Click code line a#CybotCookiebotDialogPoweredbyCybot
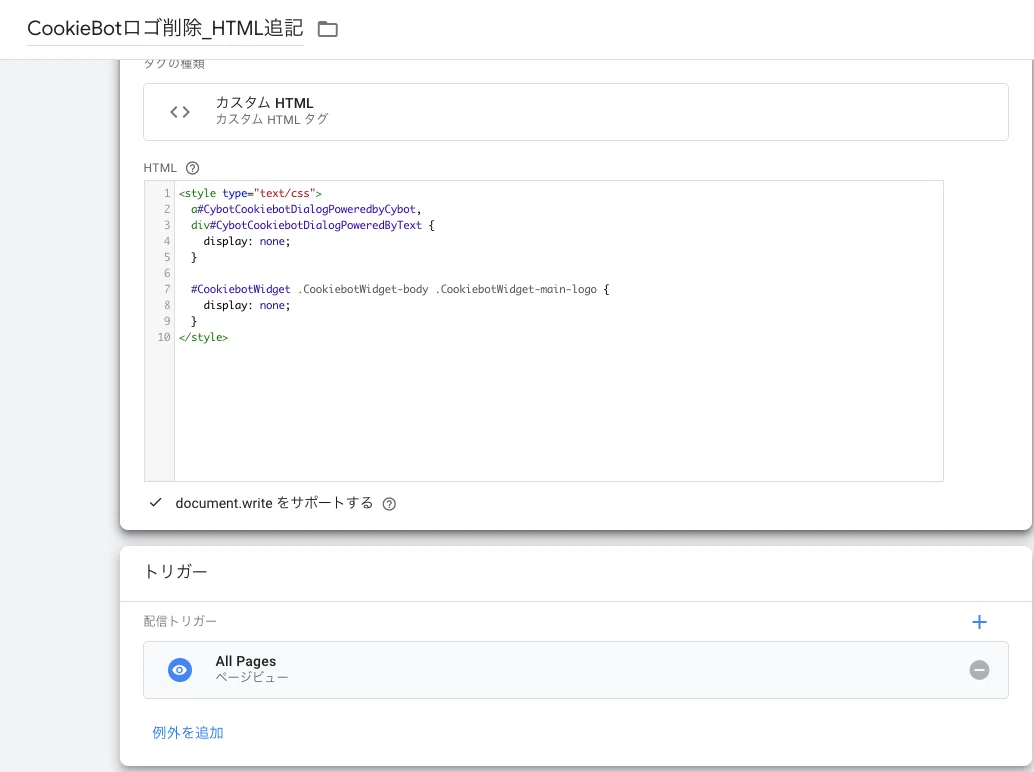The height and width of the screenshot is (772, 1034). point(306,209)
